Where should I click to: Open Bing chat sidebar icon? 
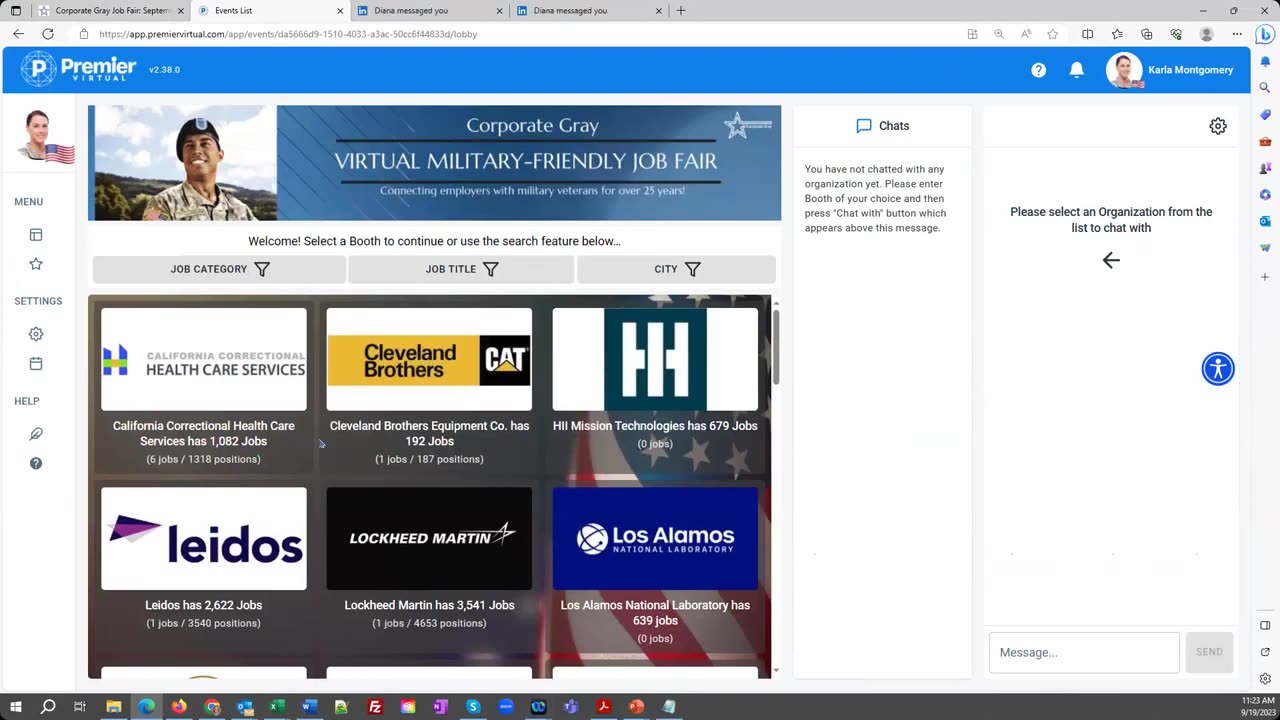tap(1265, 34)
